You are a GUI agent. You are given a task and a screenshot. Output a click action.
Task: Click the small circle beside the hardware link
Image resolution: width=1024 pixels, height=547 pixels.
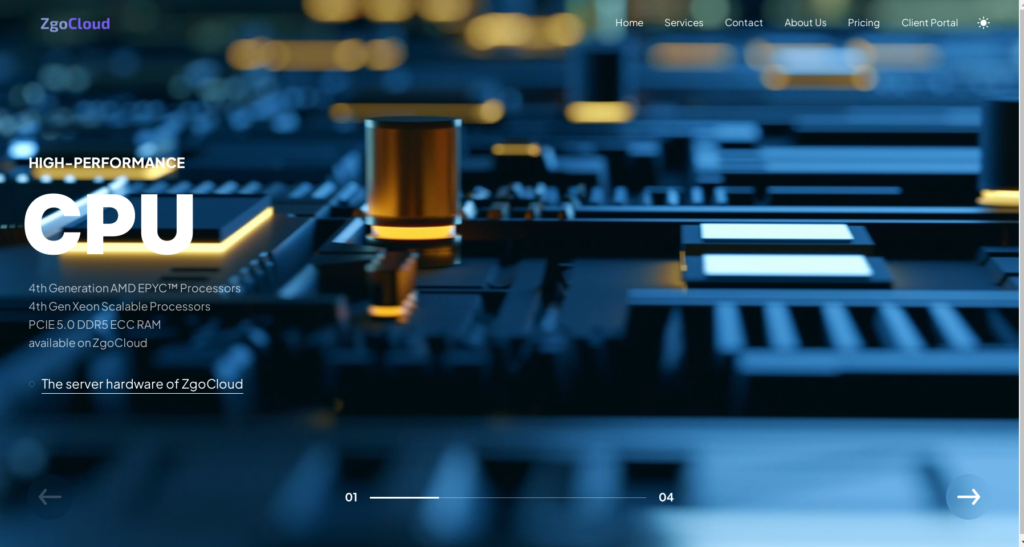pyautogui.click(x=32, y=383)
